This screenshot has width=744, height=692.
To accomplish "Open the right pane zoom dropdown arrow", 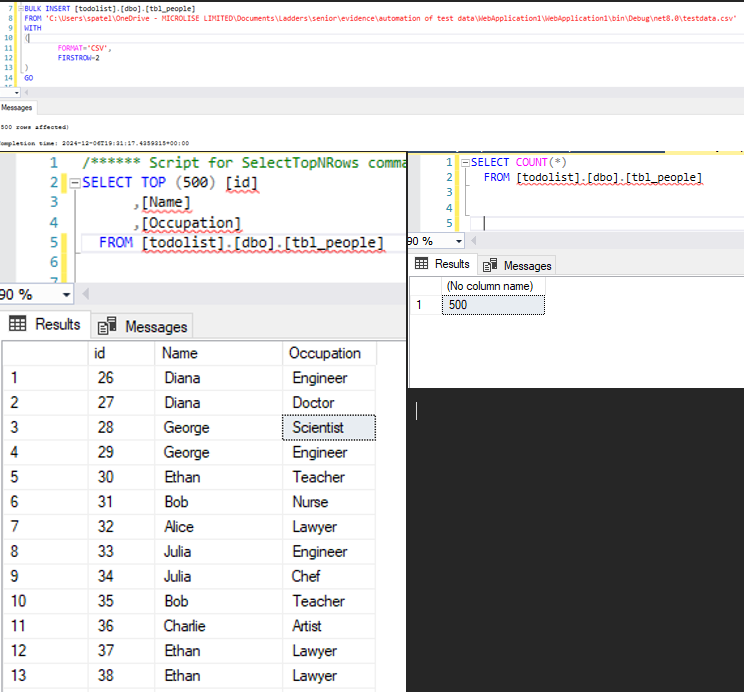I will pos(459,241).
